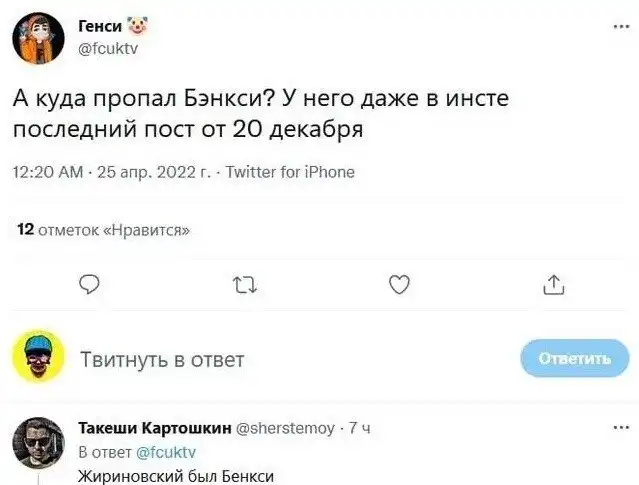This screenshot has height=485, width=639.
Task: Click the Генси display name
Action: pos(98,27)
